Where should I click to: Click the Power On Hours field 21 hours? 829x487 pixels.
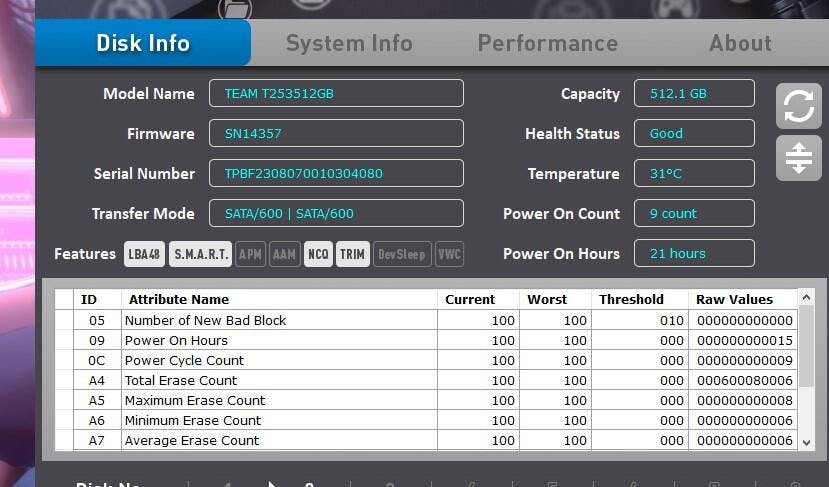[694, 253]
